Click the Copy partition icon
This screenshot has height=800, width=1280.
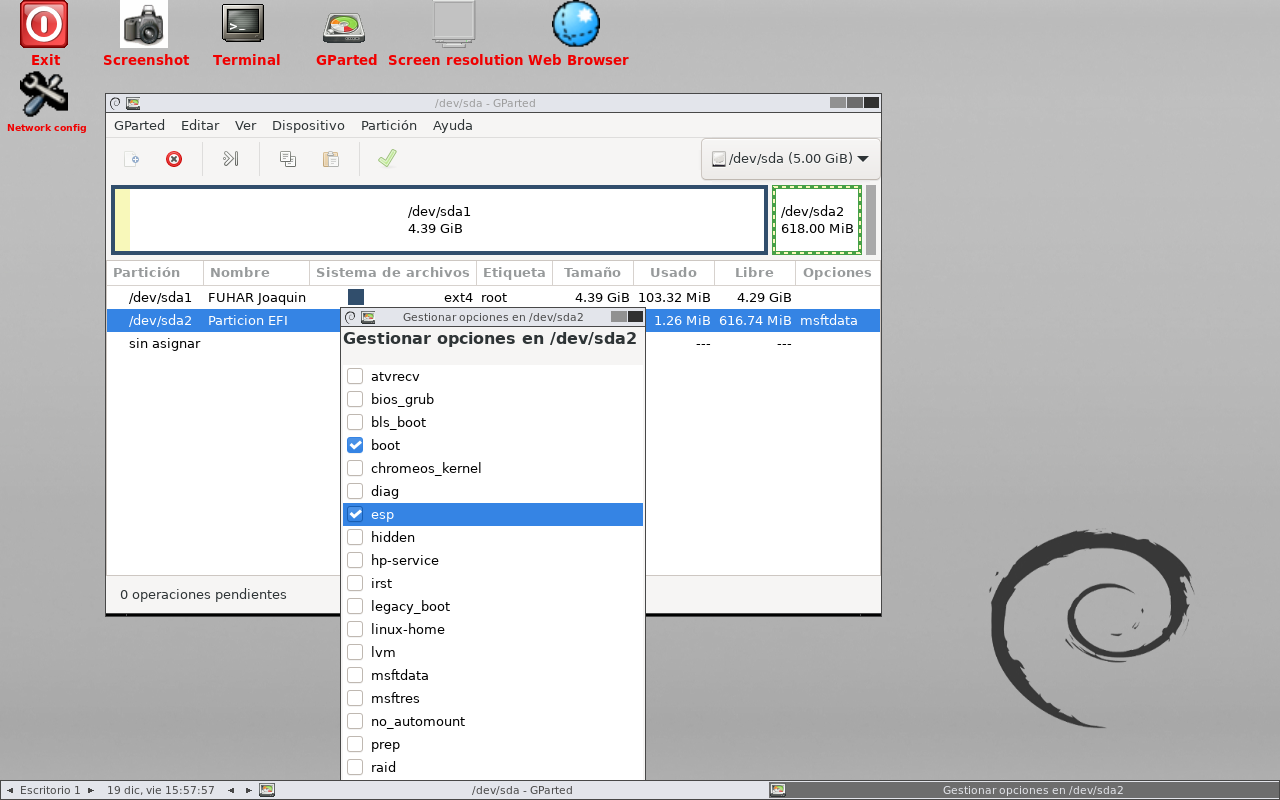pyautogui.click(x=287, y=159)
